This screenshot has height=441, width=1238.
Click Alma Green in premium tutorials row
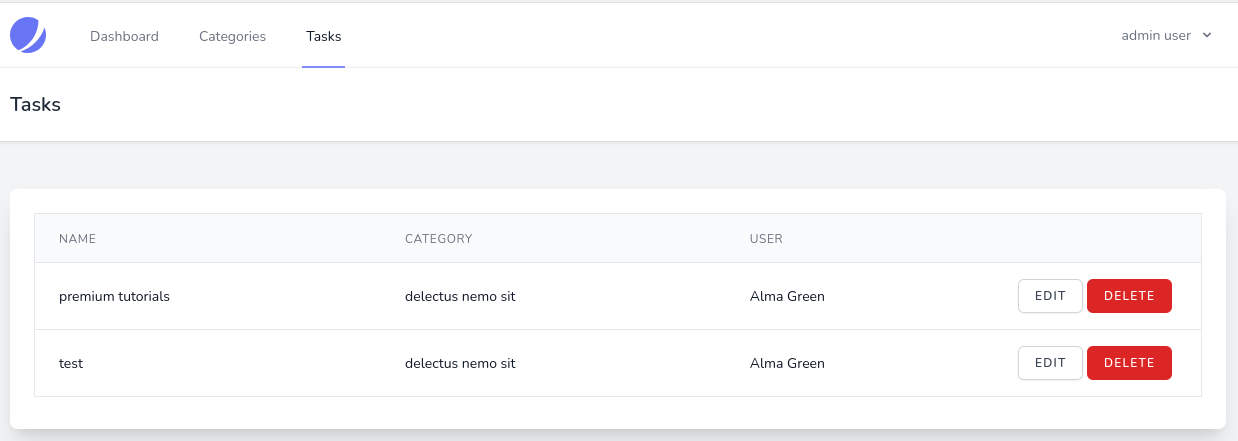tap(787, 296)
